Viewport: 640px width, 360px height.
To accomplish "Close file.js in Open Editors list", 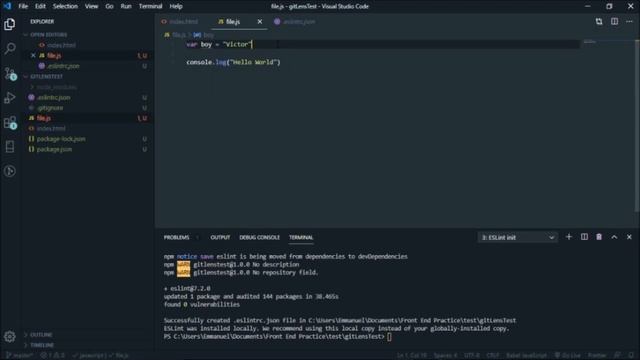I will [x=33, y=56].
